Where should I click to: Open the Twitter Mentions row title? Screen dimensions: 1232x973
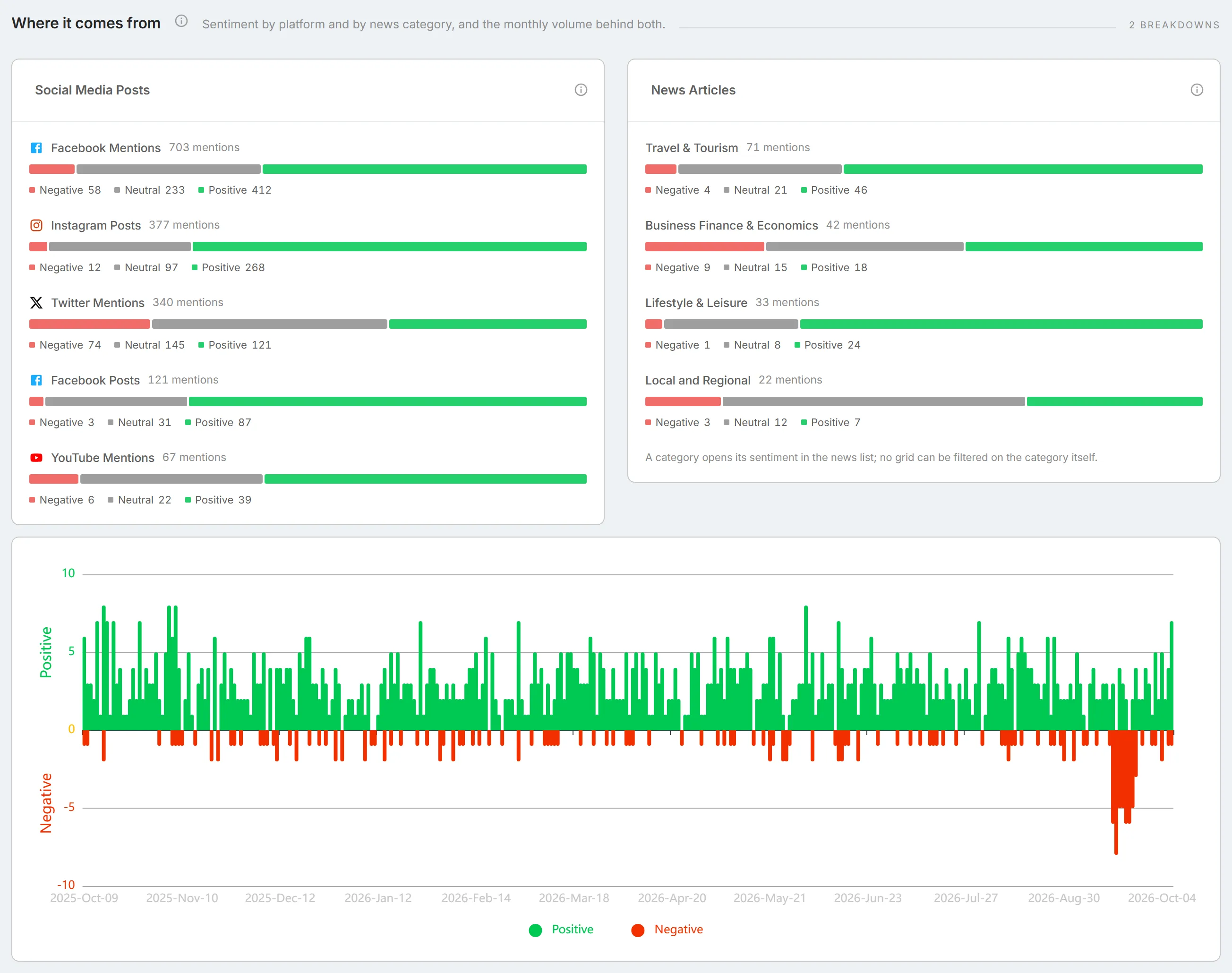[98, 303]
